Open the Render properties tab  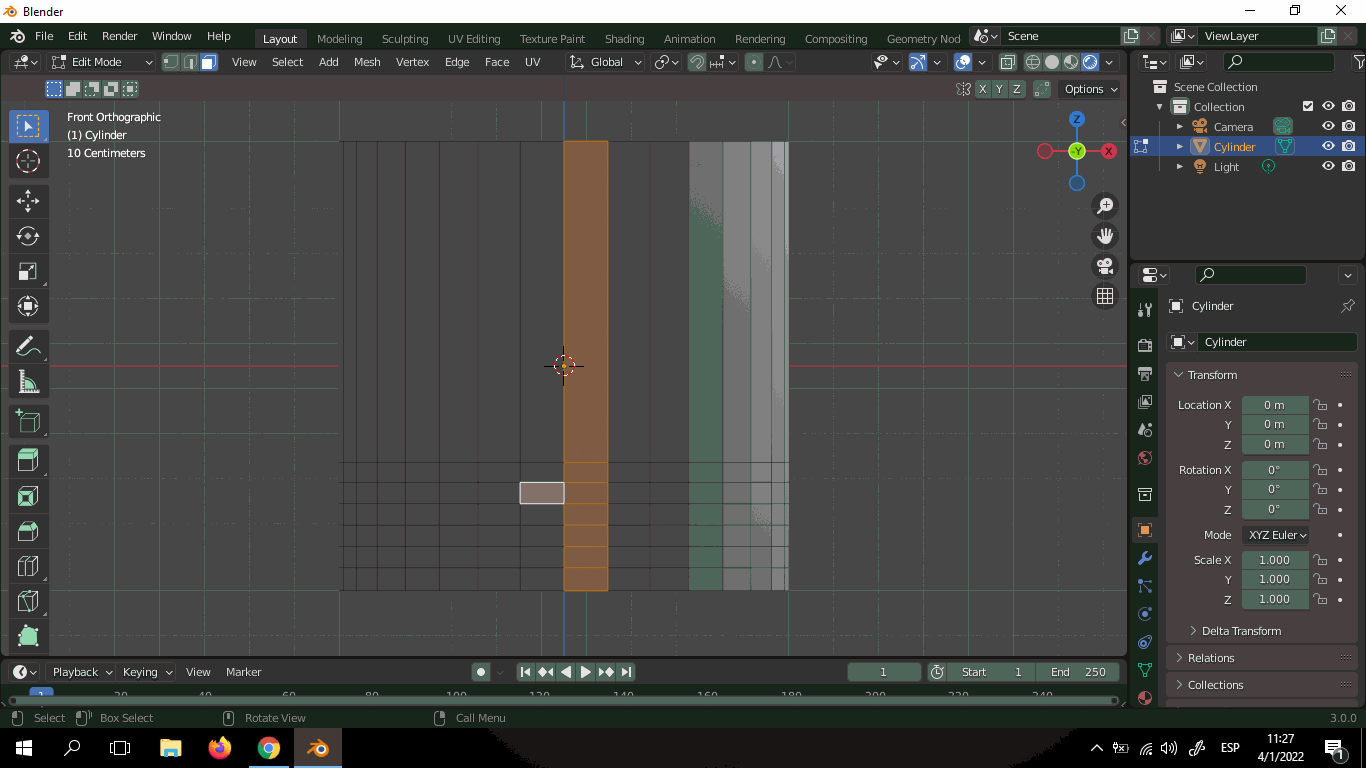coord(1145,345)
